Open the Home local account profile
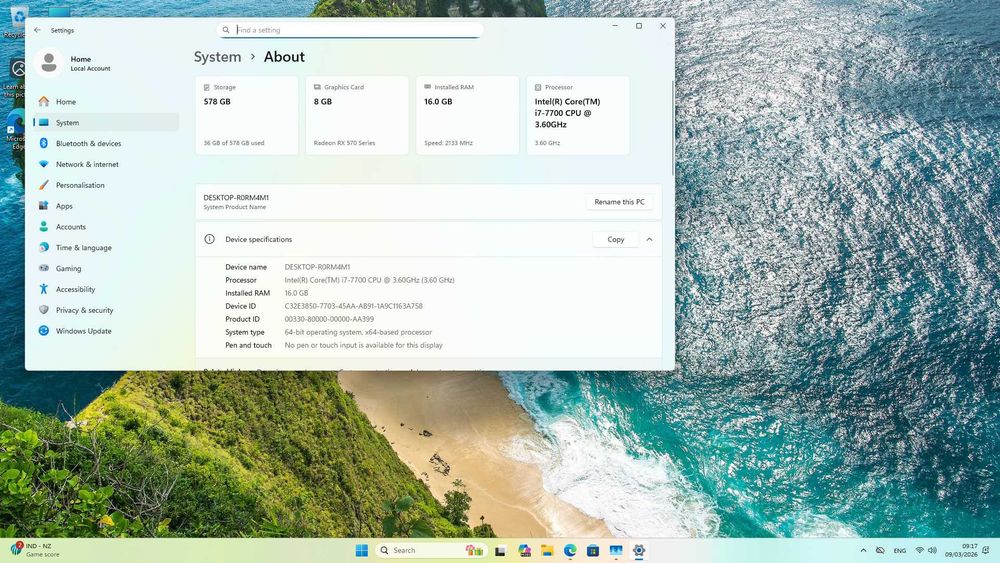 tap(73, 63)
